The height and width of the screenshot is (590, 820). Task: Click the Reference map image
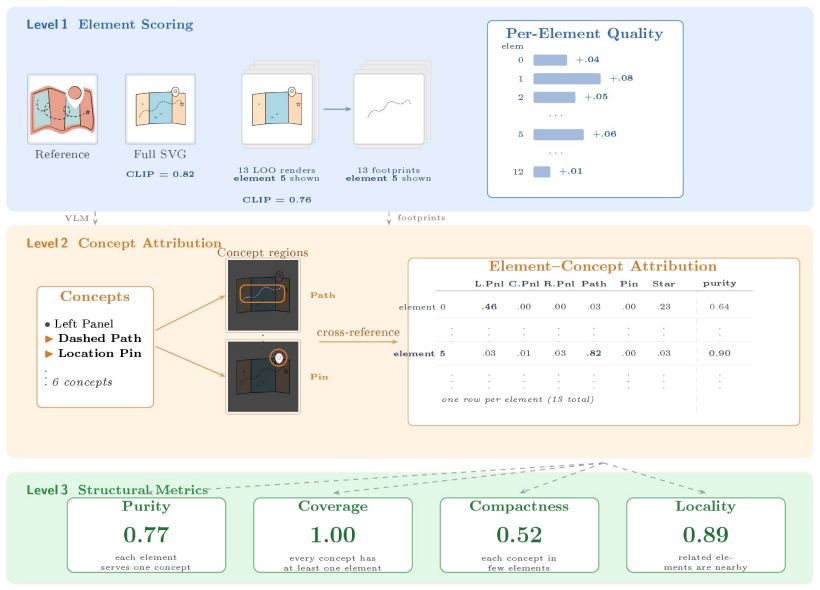[62, 109]
